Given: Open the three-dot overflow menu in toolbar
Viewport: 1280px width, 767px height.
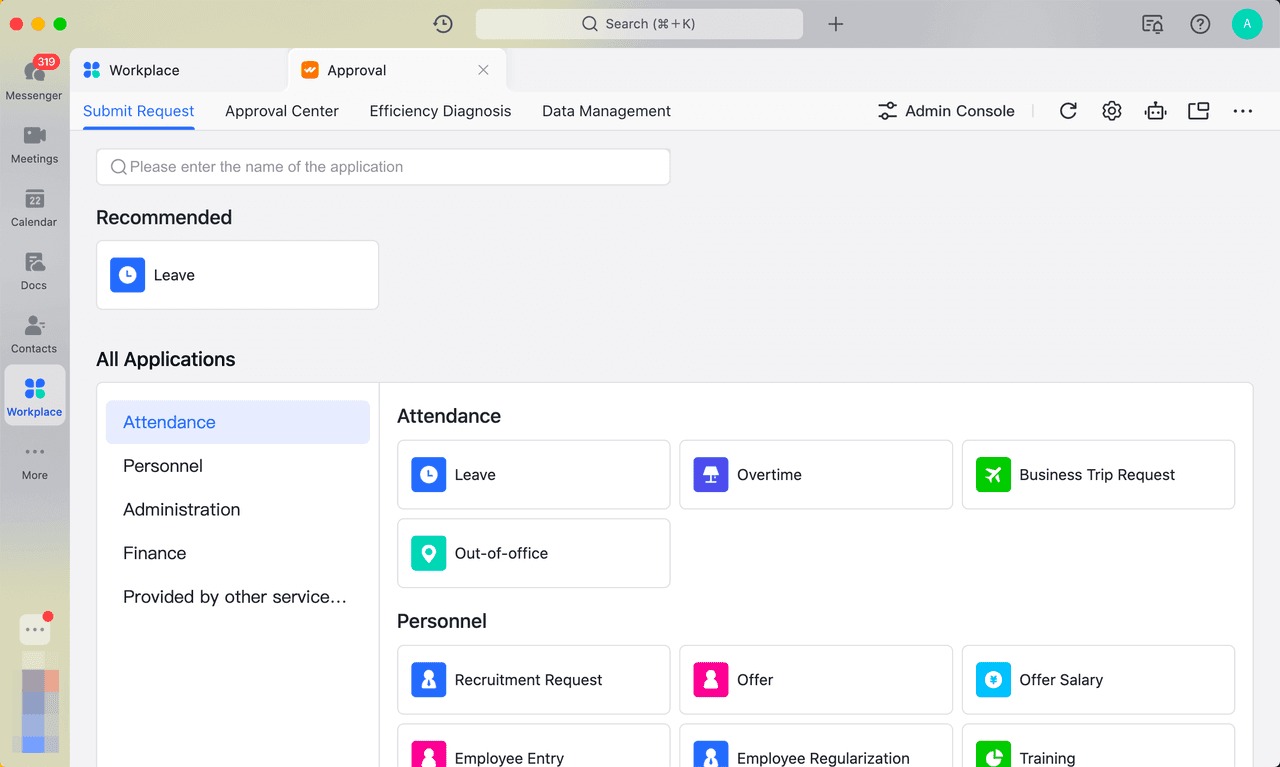Looking at the screenshot, I should click(x=1243, y=111).
